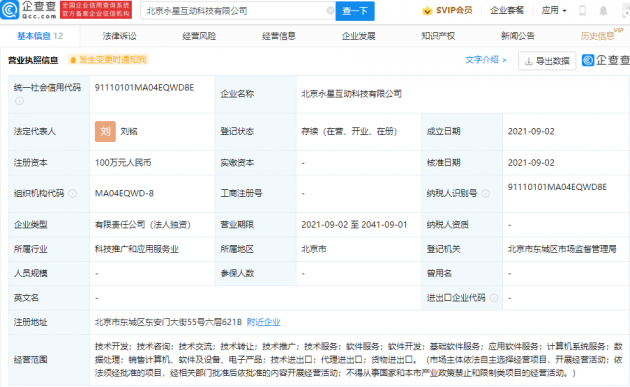The image size is (630, 387).
Task: Open the 经营风险 tab
Action: tap(199, 36)
